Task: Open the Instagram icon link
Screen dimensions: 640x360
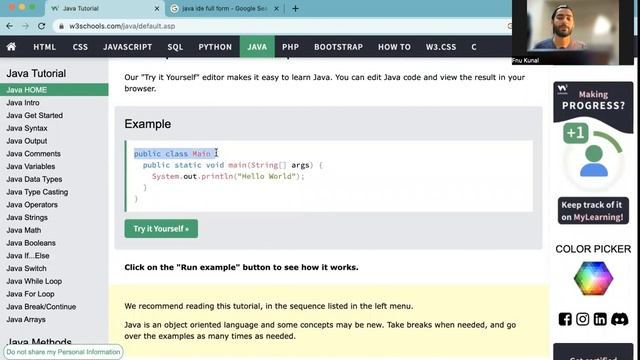Action: (582, 319)
